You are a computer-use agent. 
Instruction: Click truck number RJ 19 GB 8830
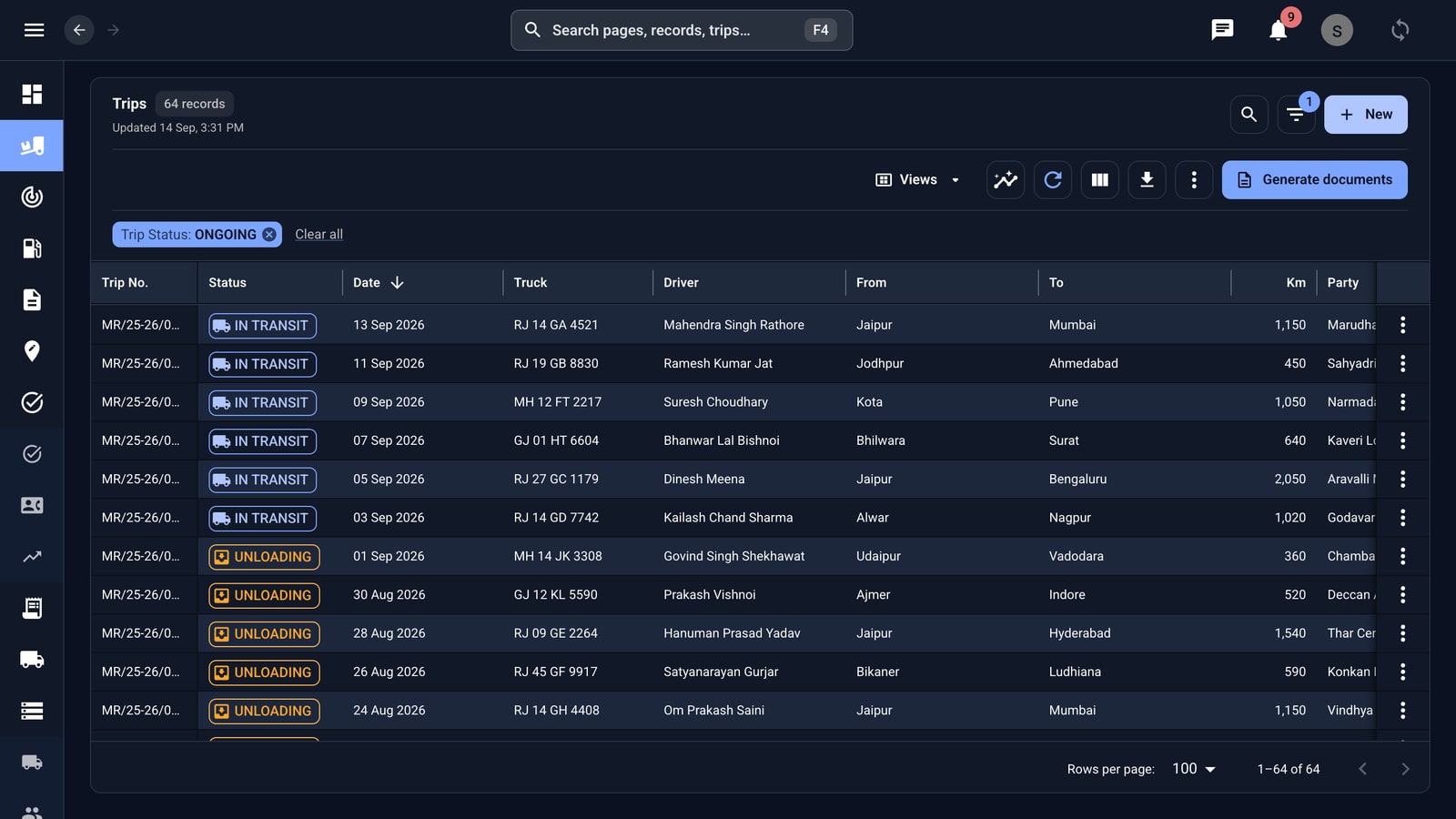click(x=556, y=363)
